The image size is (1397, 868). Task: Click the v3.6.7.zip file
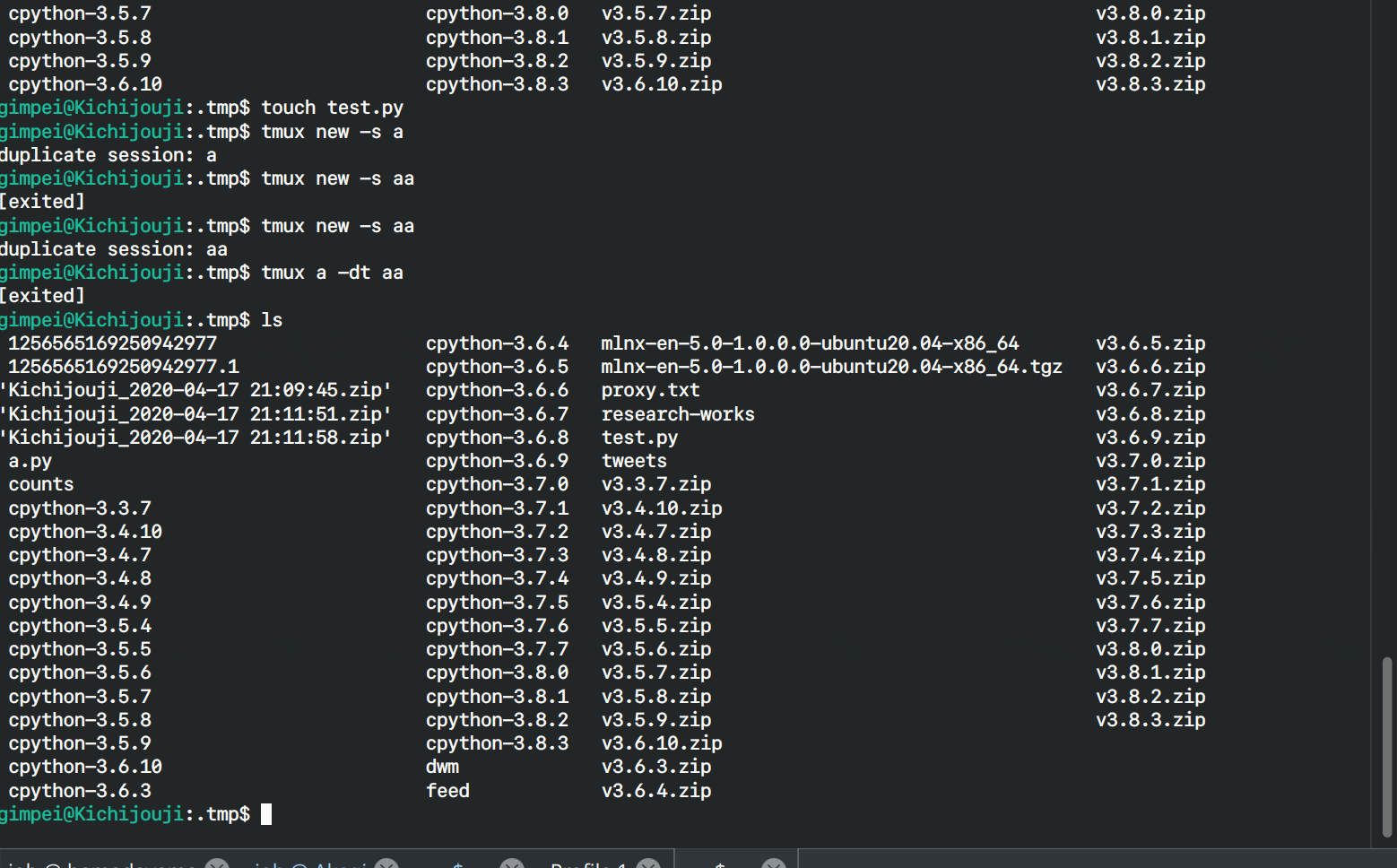coord(1150,390)
